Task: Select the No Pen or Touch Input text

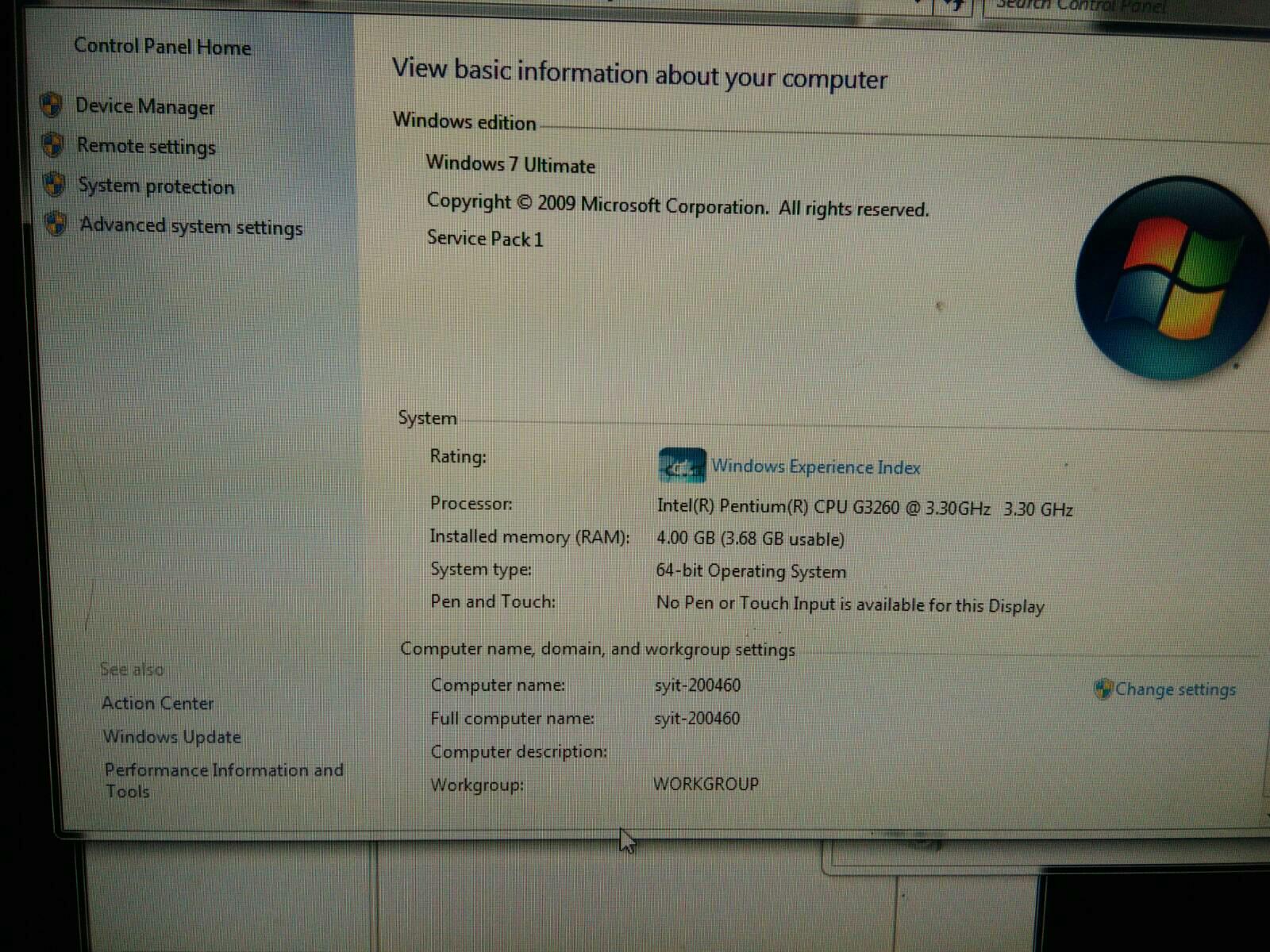Action: [850, 605]
